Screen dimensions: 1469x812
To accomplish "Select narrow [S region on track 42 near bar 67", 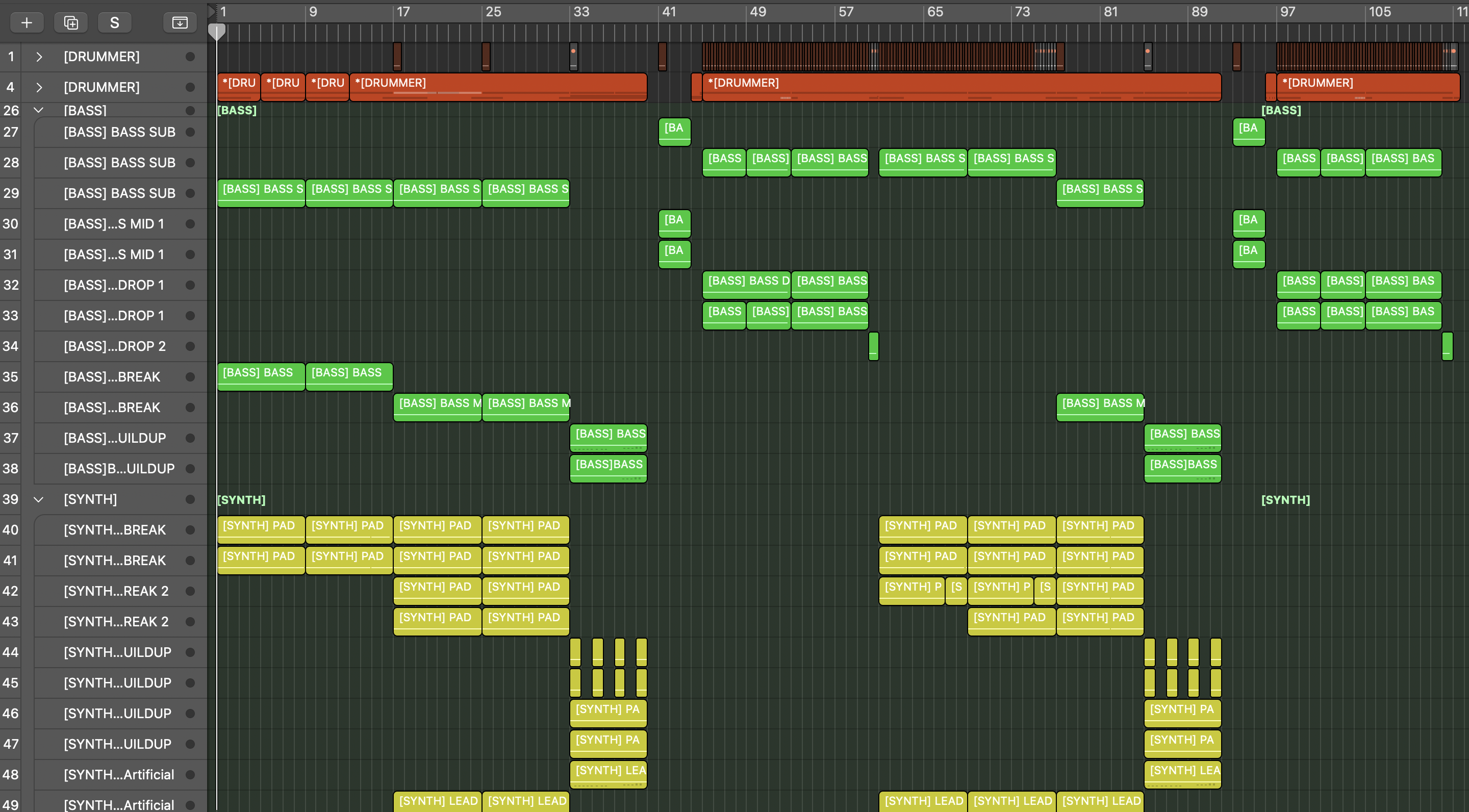I will pyautogui.click(x=956, y=591).
